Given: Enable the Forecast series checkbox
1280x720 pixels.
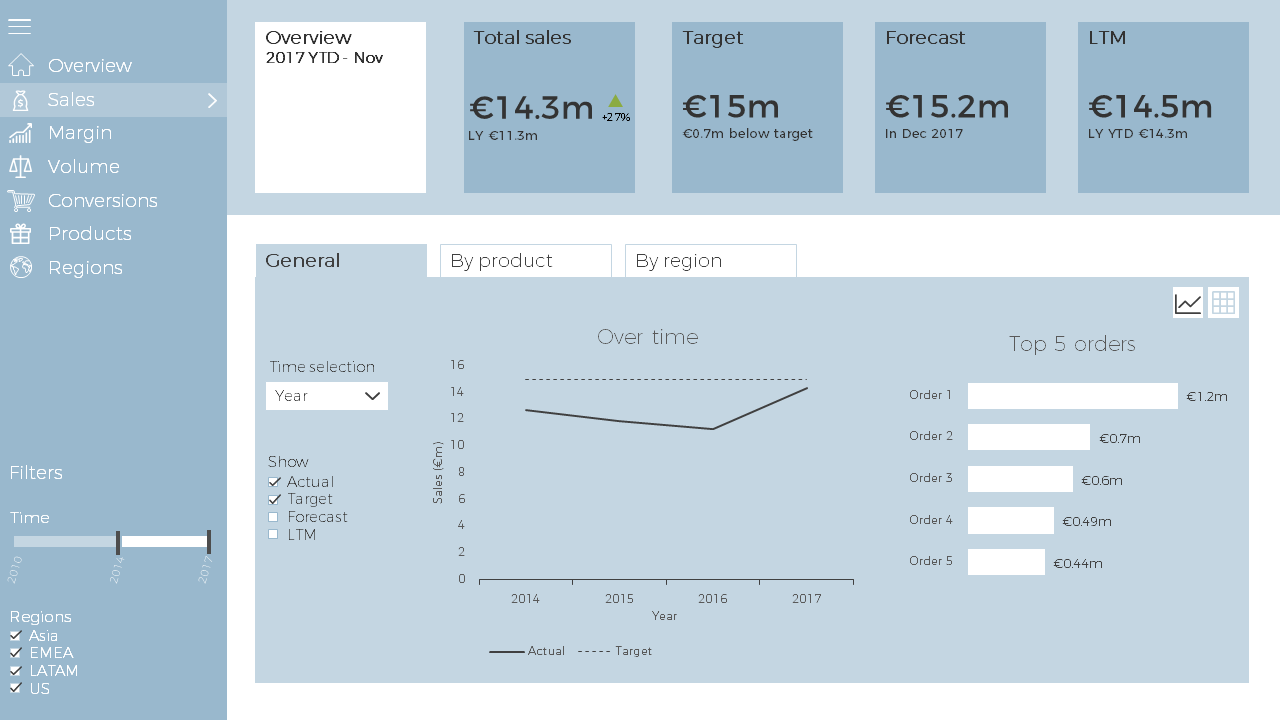Looking at the screenshot, I should coord(273,517).
